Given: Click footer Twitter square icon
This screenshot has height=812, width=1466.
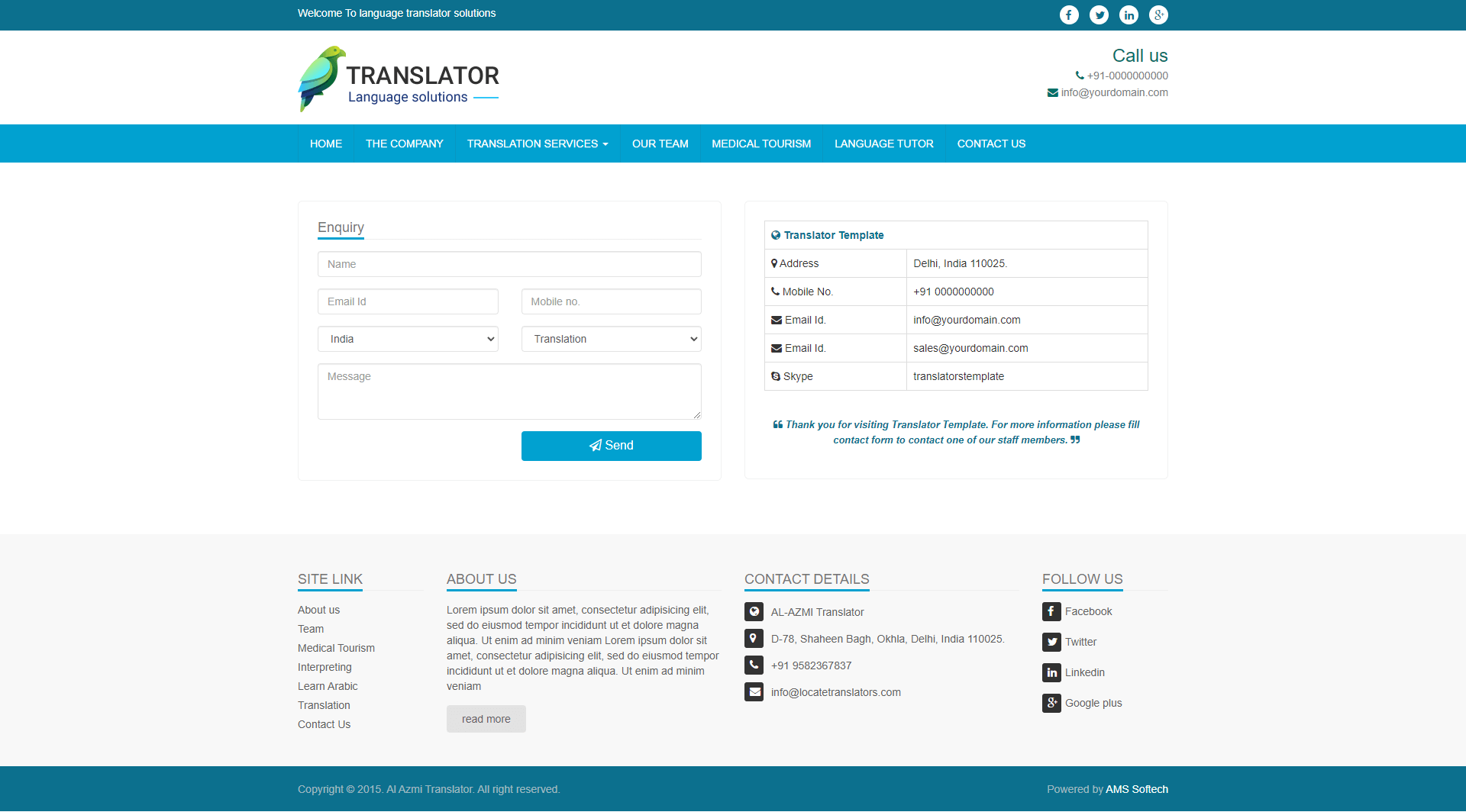Looking at the screenshot, I should point(1051,642).
